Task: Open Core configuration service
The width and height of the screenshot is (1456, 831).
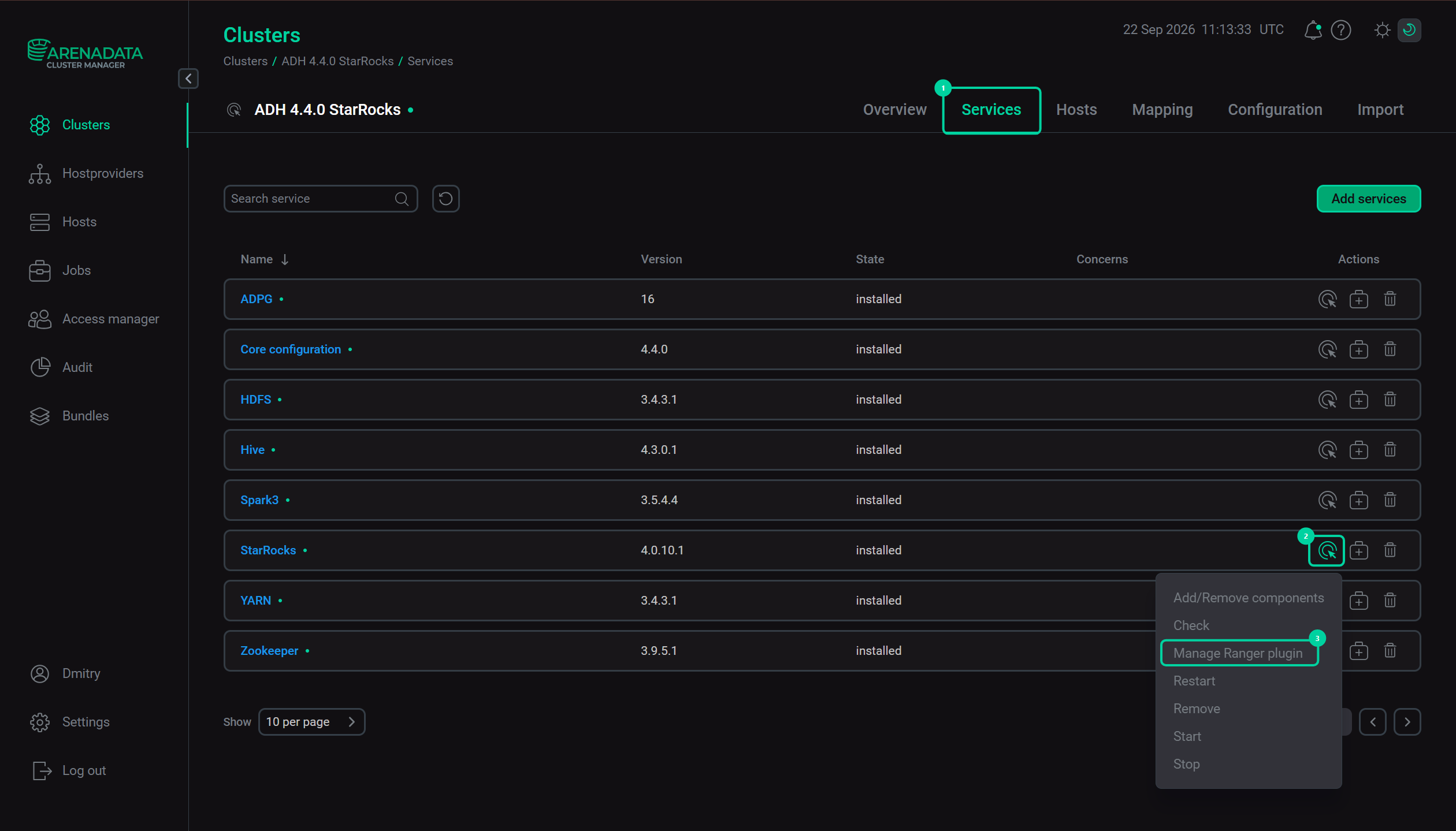Action: click(291, 349)
